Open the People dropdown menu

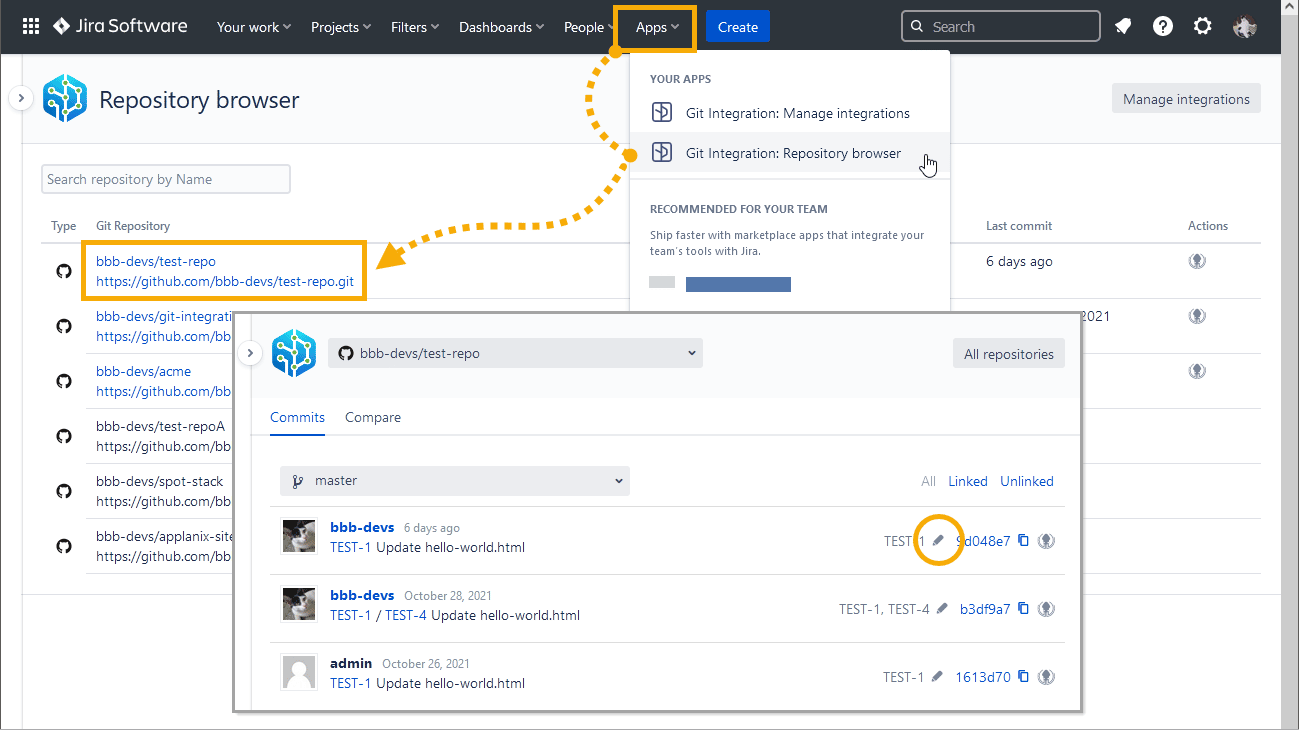click(588, 27)
